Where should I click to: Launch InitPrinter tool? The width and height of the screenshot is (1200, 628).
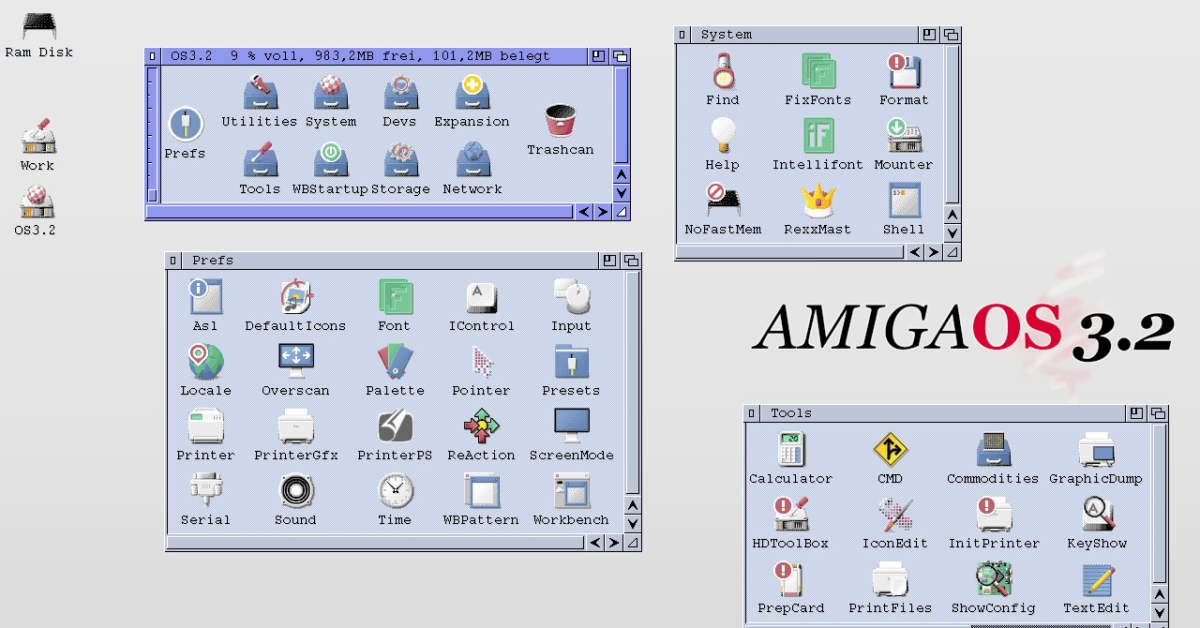coord(994,515)
